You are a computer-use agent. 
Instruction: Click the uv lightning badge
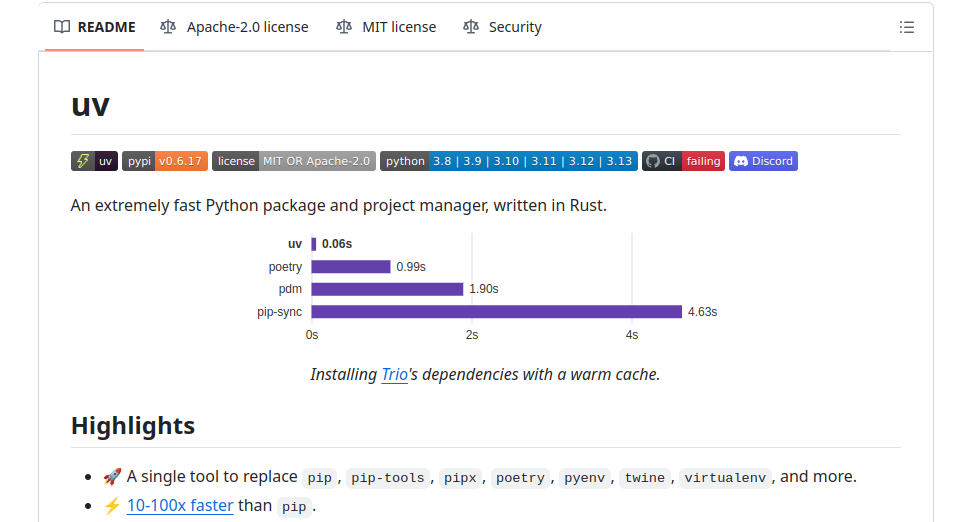tap(94, 161)
